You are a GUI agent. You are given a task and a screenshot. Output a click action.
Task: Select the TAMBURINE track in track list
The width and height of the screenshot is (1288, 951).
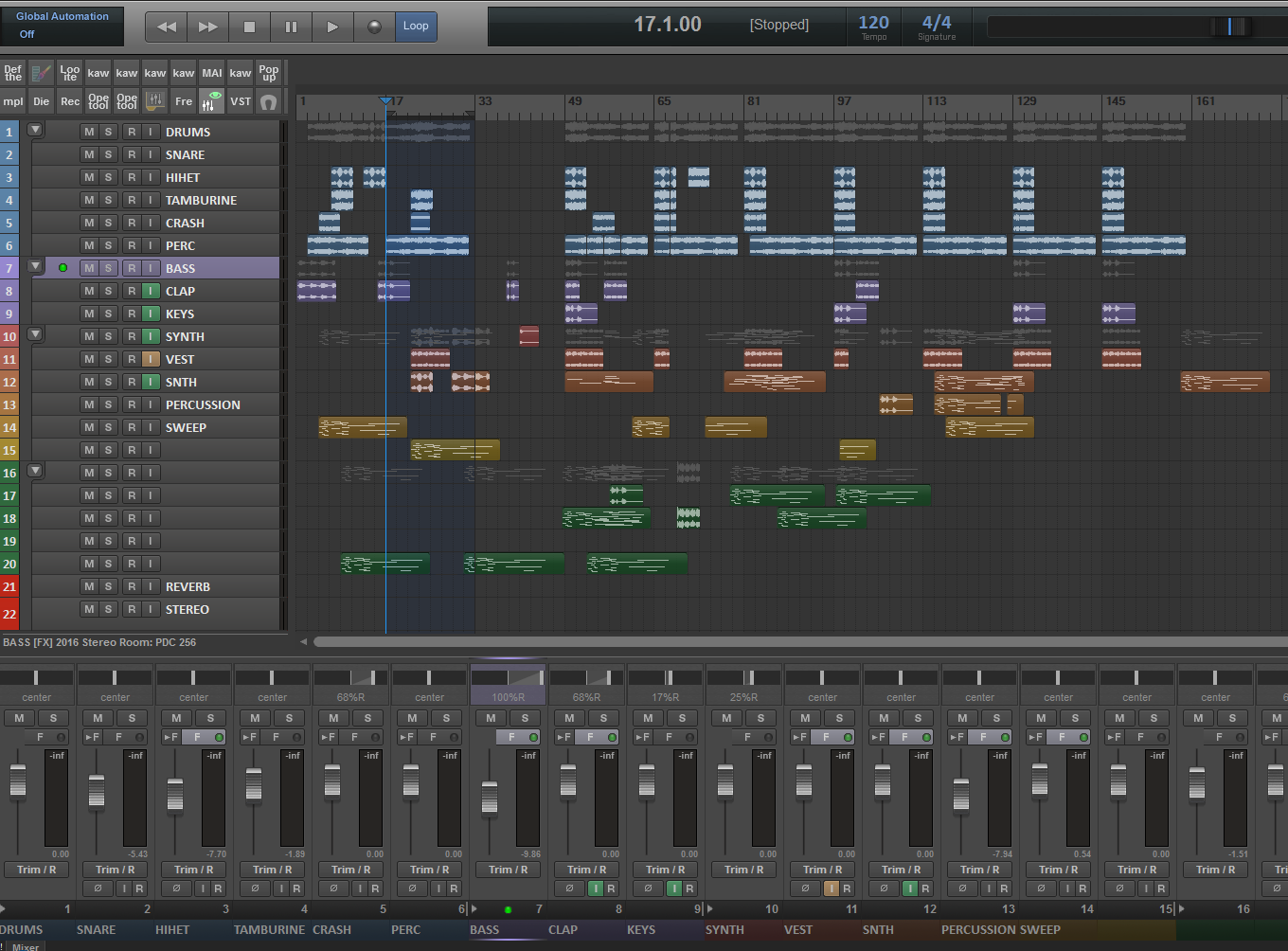[201, 200]
